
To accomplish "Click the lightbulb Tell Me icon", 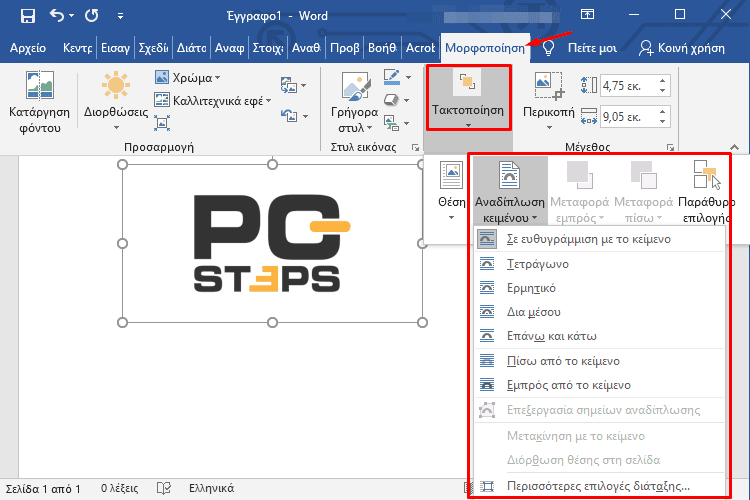I will pos(548,48).
